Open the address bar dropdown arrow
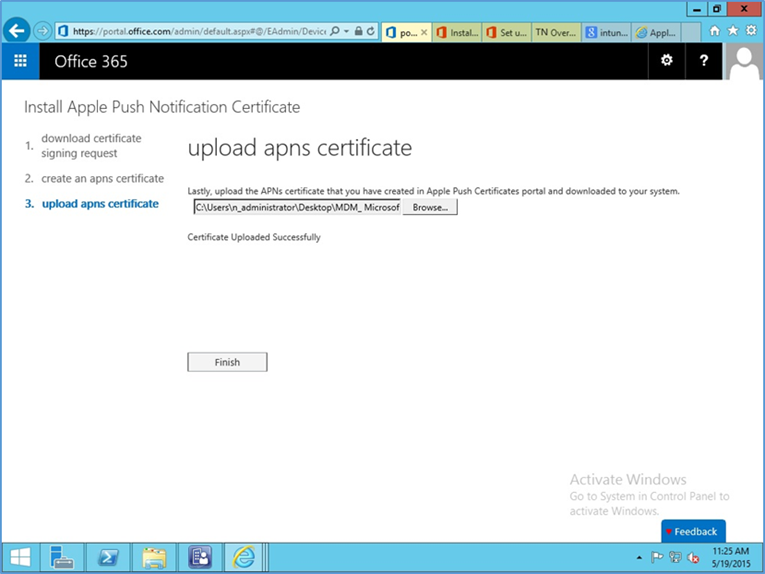 click(x=346, y=31)
